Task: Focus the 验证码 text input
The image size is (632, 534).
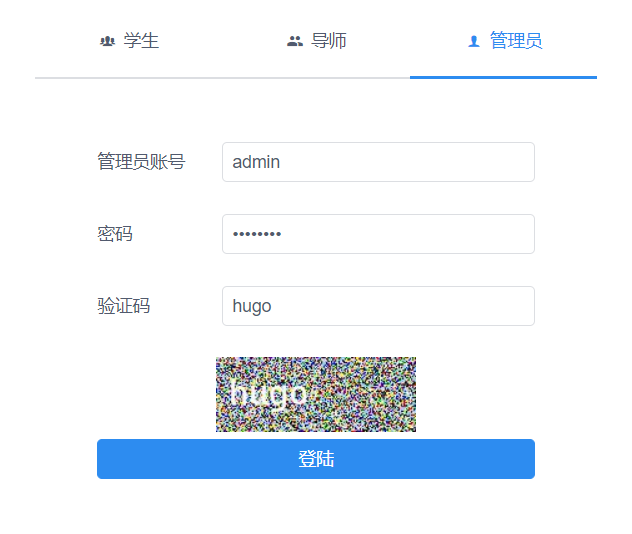Action: pyautogui.click(x=378, y=306)
